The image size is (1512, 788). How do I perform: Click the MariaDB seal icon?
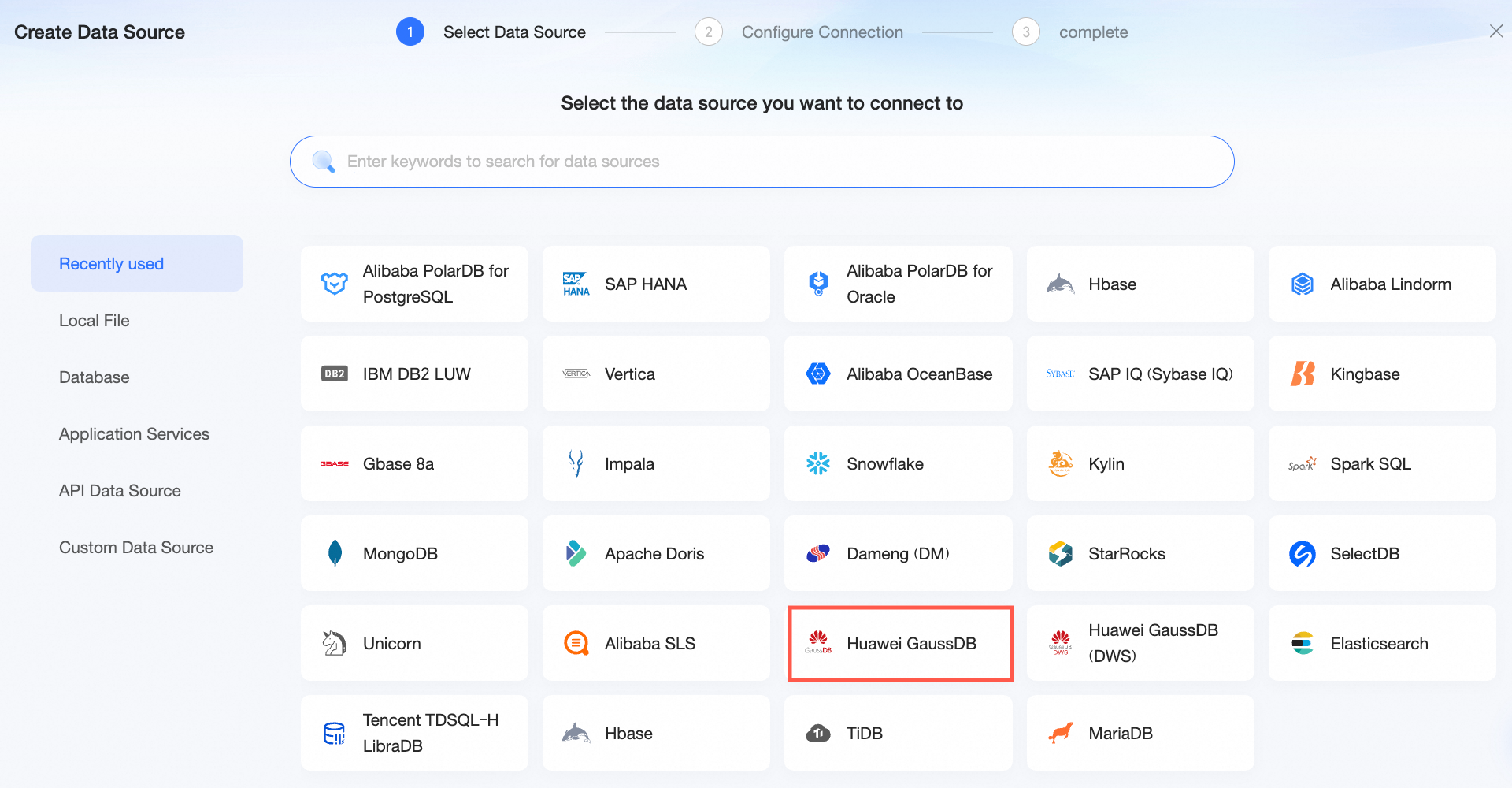pyautogui.click(x=1060, y=733)
